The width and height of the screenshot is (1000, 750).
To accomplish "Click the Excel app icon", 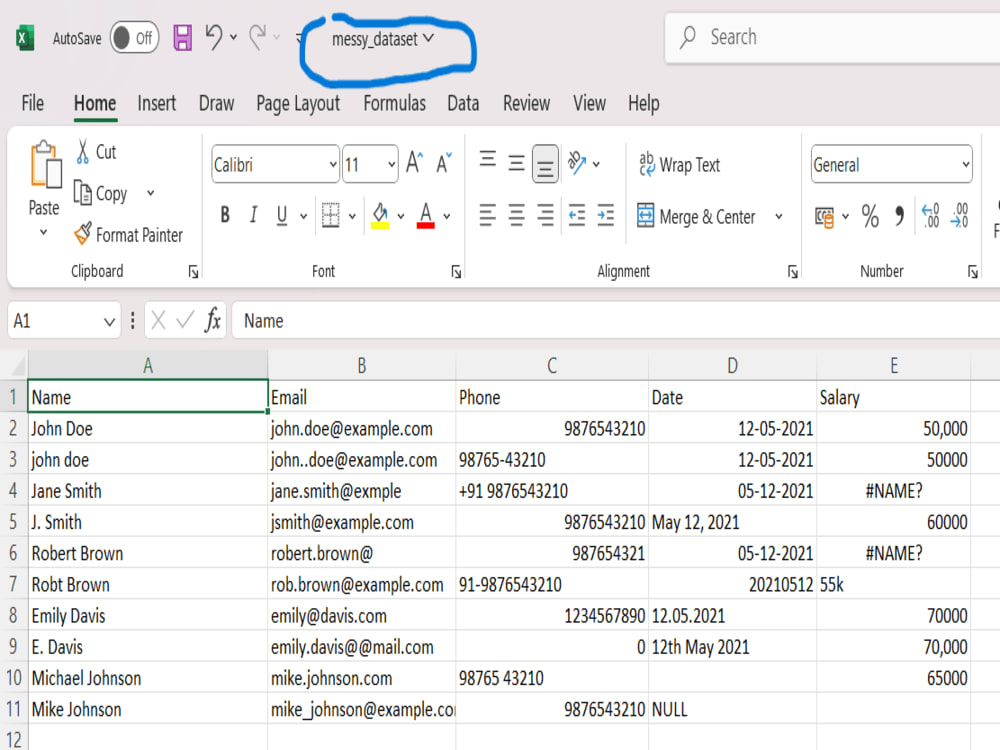I will pyautogui.click(x=25, y=38).
